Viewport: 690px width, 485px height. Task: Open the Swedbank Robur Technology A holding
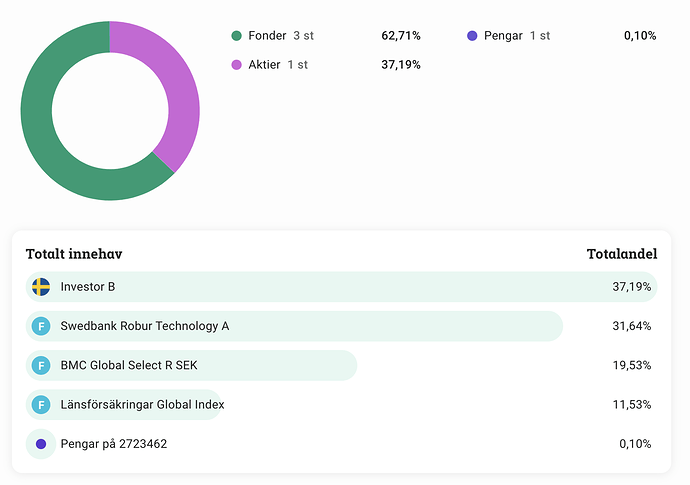tap(341, 326)
